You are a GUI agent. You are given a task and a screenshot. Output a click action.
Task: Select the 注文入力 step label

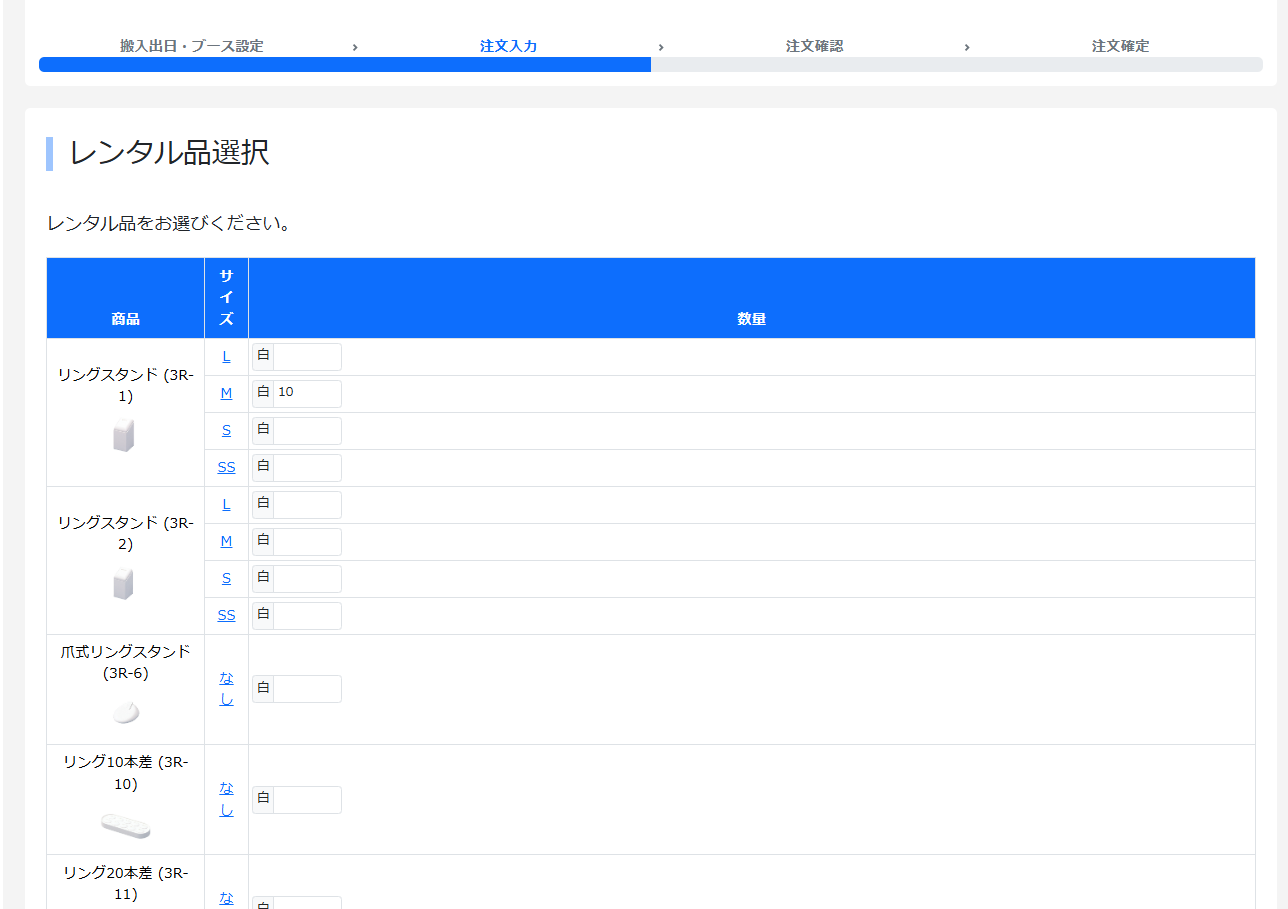pyautogui.click(x=509, y=46)
